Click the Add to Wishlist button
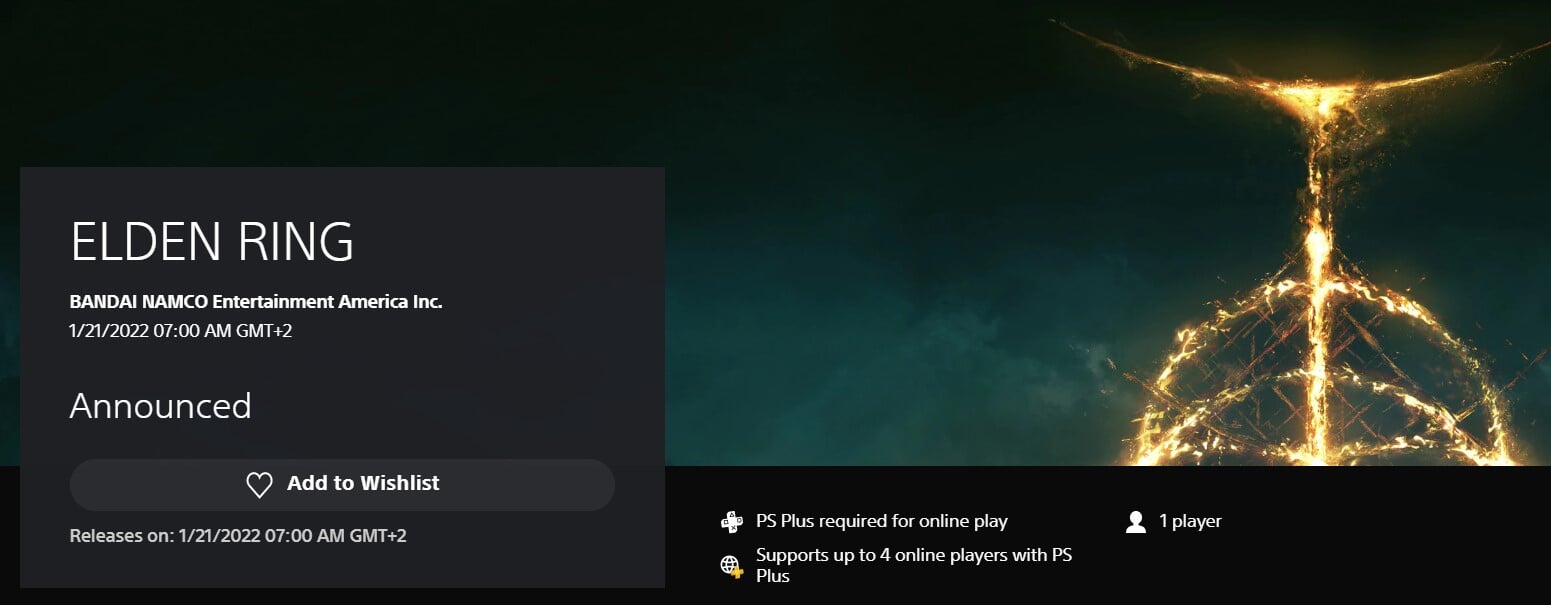1551x605 pixels. [342, 485]
